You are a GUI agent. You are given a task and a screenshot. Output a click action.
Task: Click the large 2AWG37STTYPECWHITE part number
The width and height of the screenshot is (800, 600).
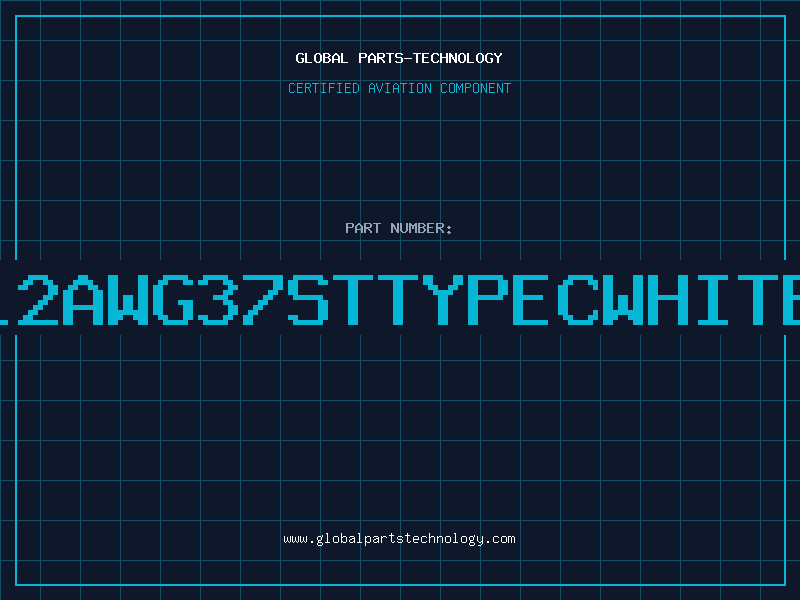click(400, 299)
